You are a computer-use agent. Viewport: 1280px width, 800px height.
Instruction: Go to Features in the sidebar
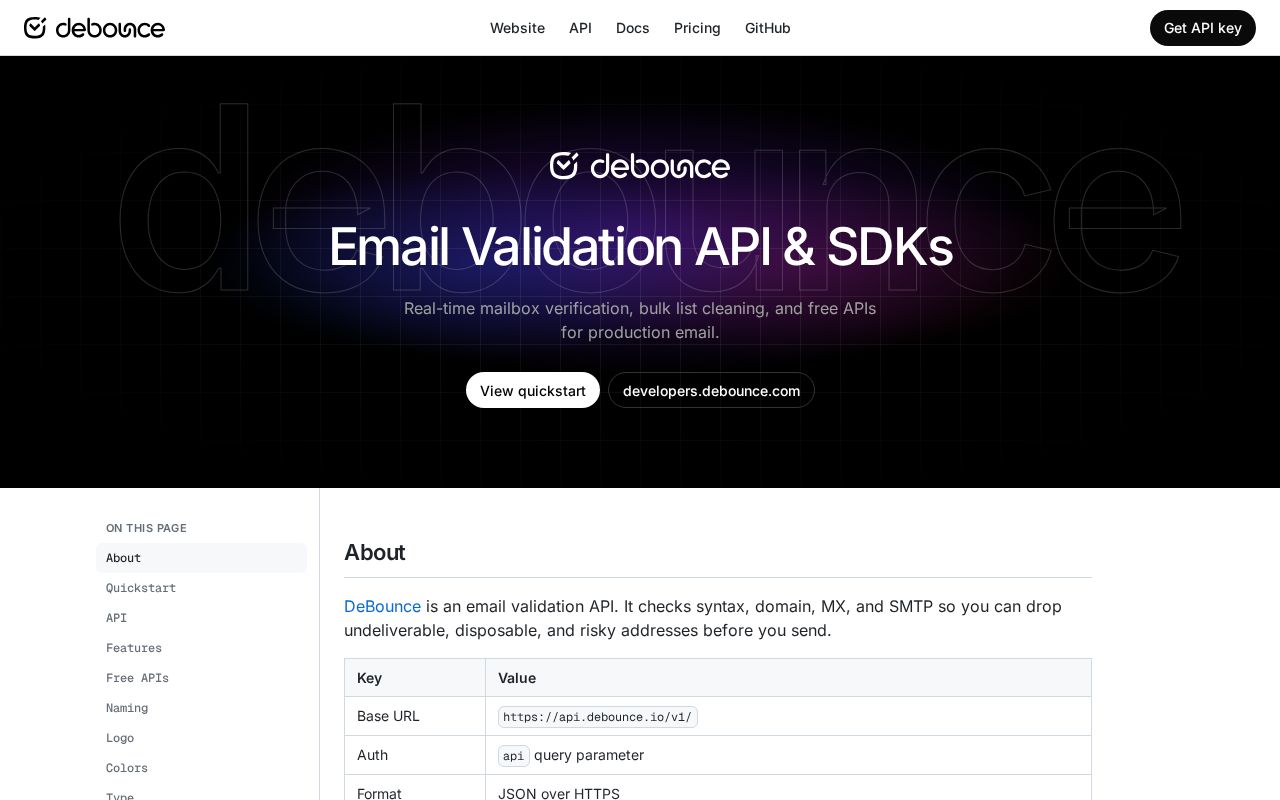[201, 648]
